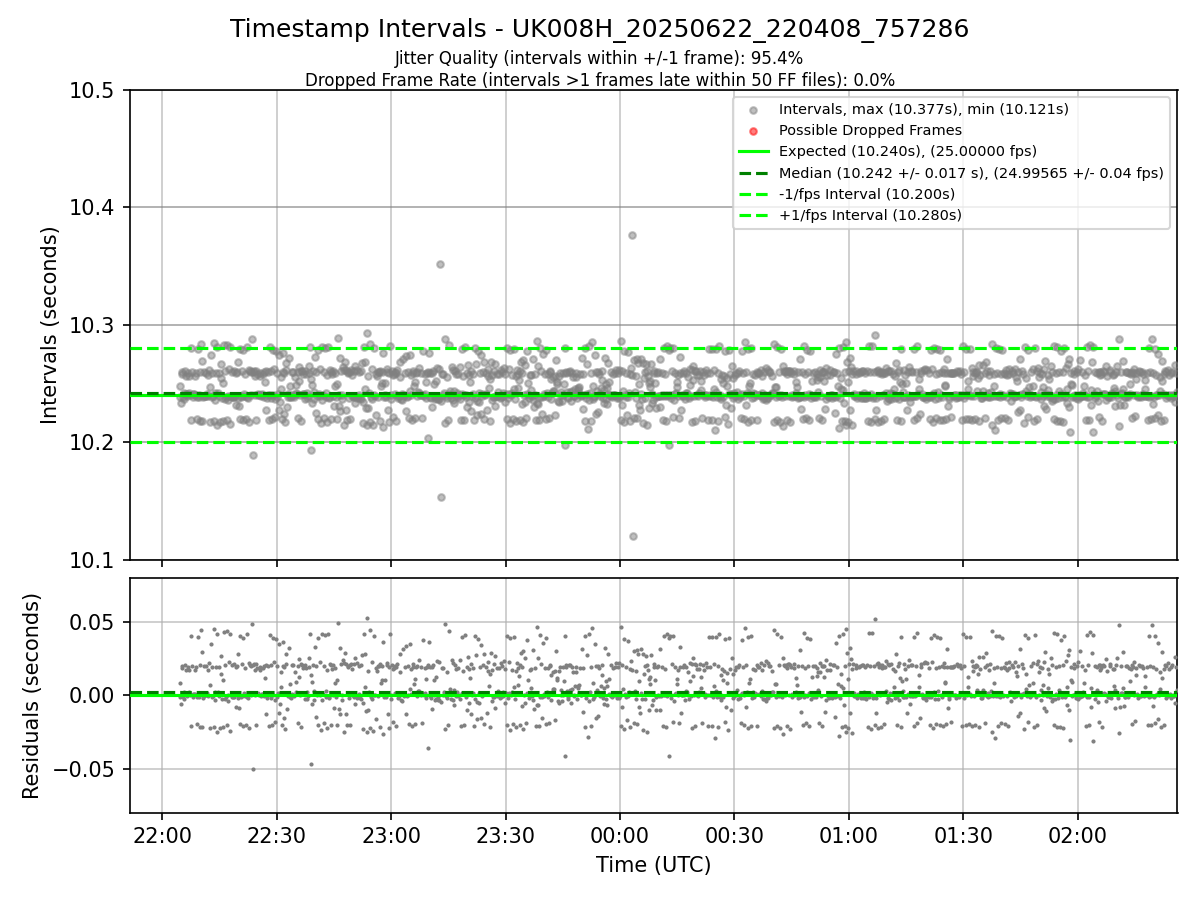Click the gray dot marker in the legend
The image size is (1200, 900).
click(754, 110)
